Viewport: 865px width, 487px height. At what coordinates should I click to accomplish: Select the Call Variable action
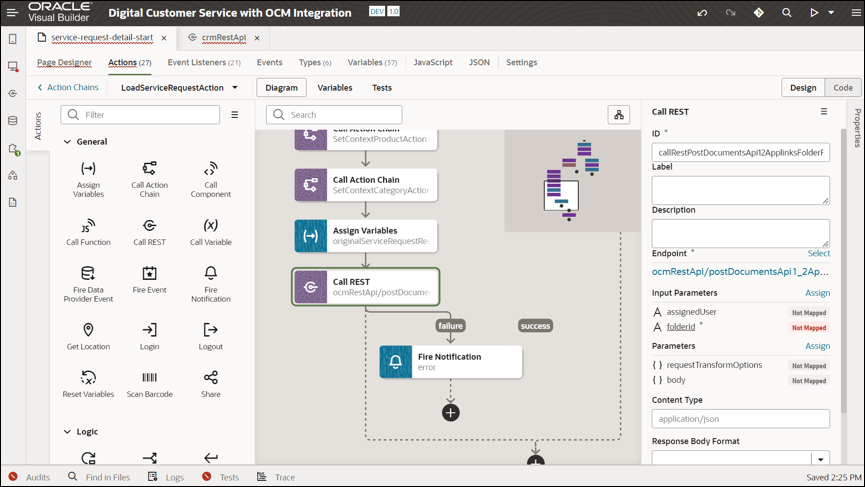point(211,232)
